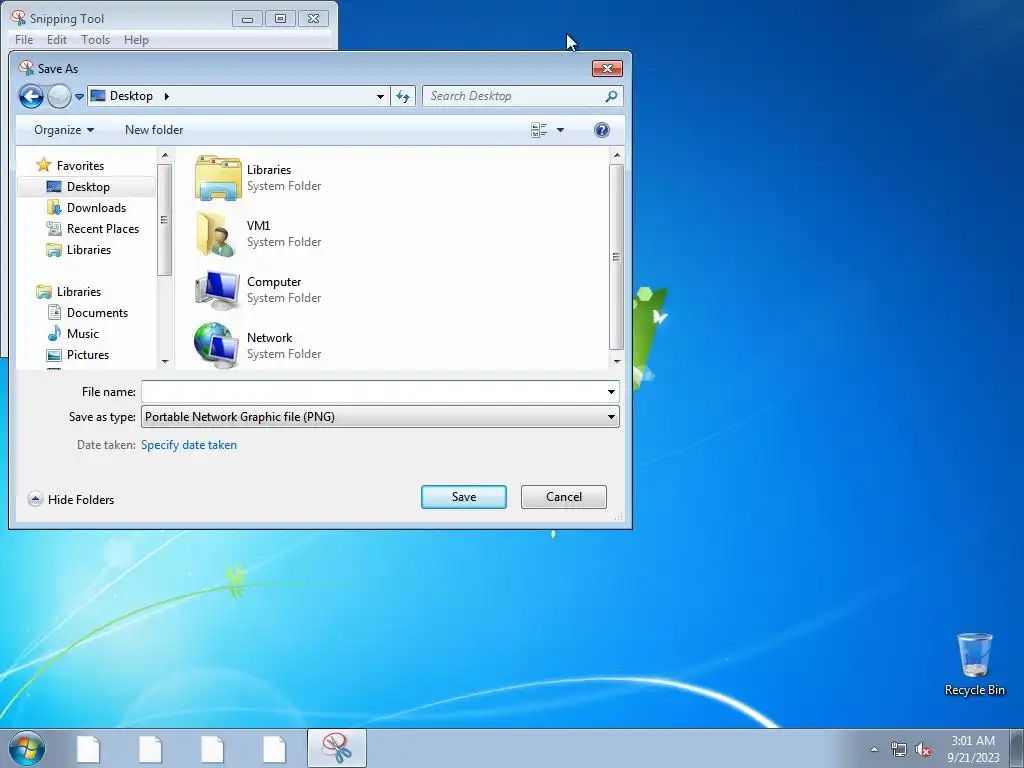Click the Save button
This screenshot has width=1024, height=768.
(464, 497)
